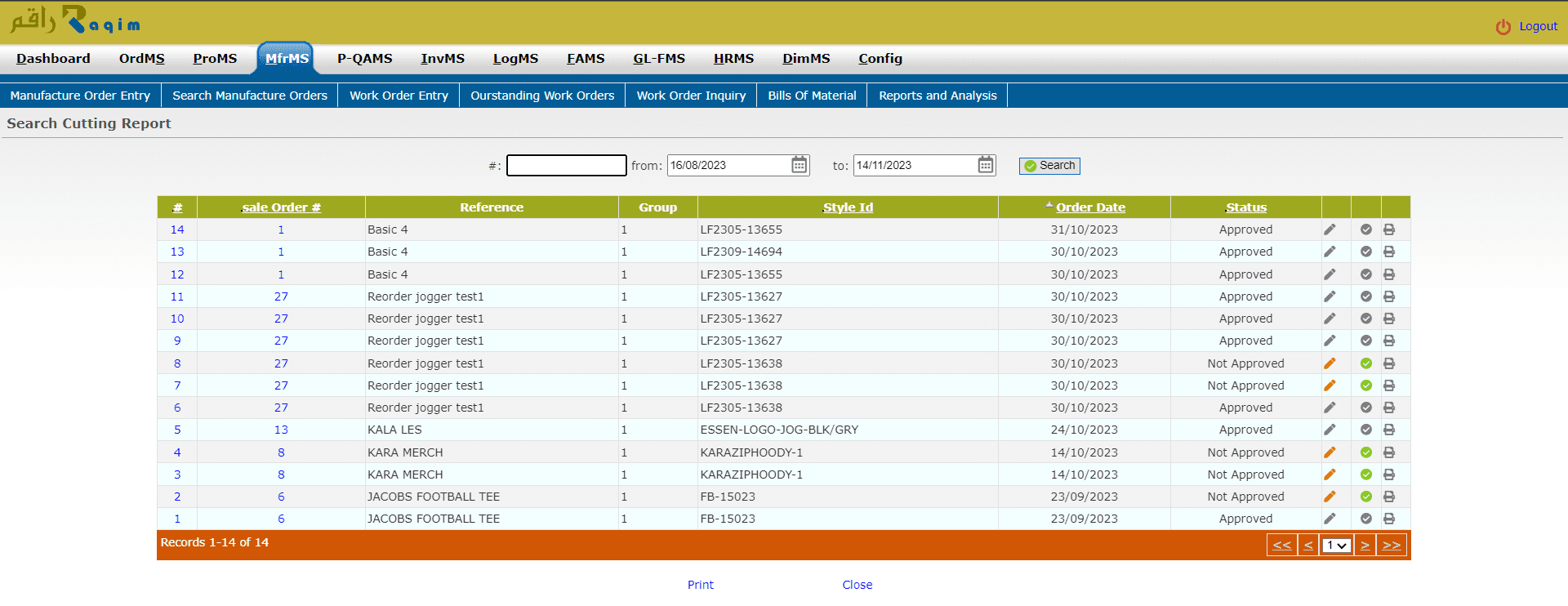
Task: Click the Search button
Action: (1049, 166)
